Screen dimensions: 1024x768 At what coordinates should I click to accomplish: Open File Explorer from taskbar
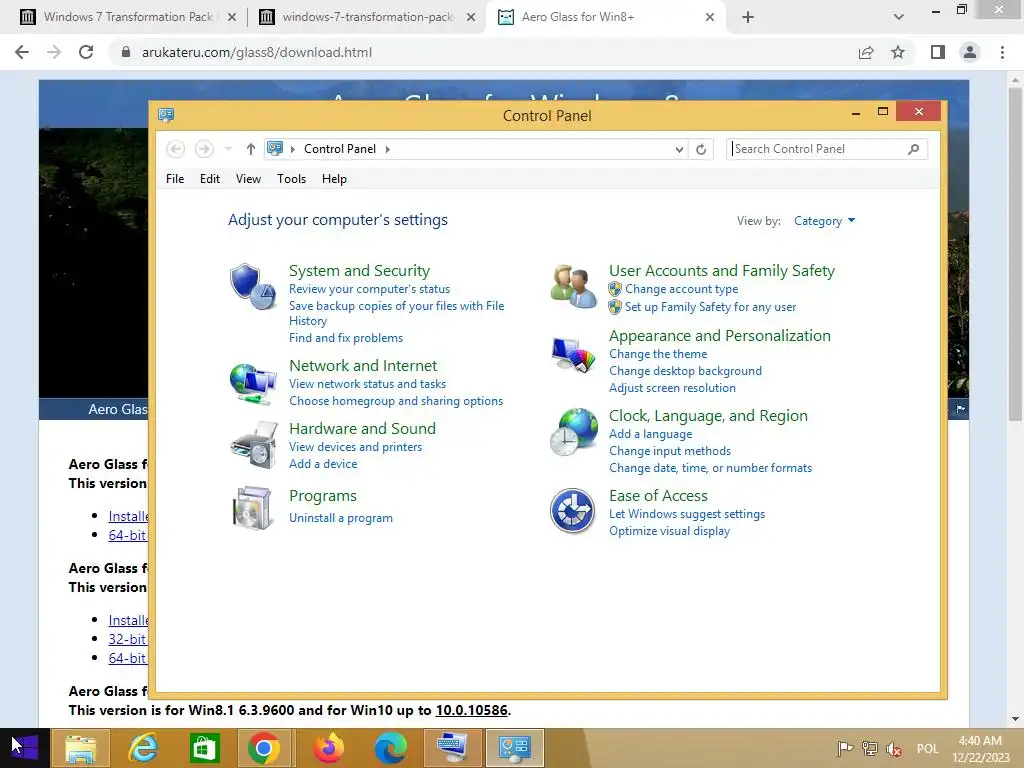pos(80,748)
